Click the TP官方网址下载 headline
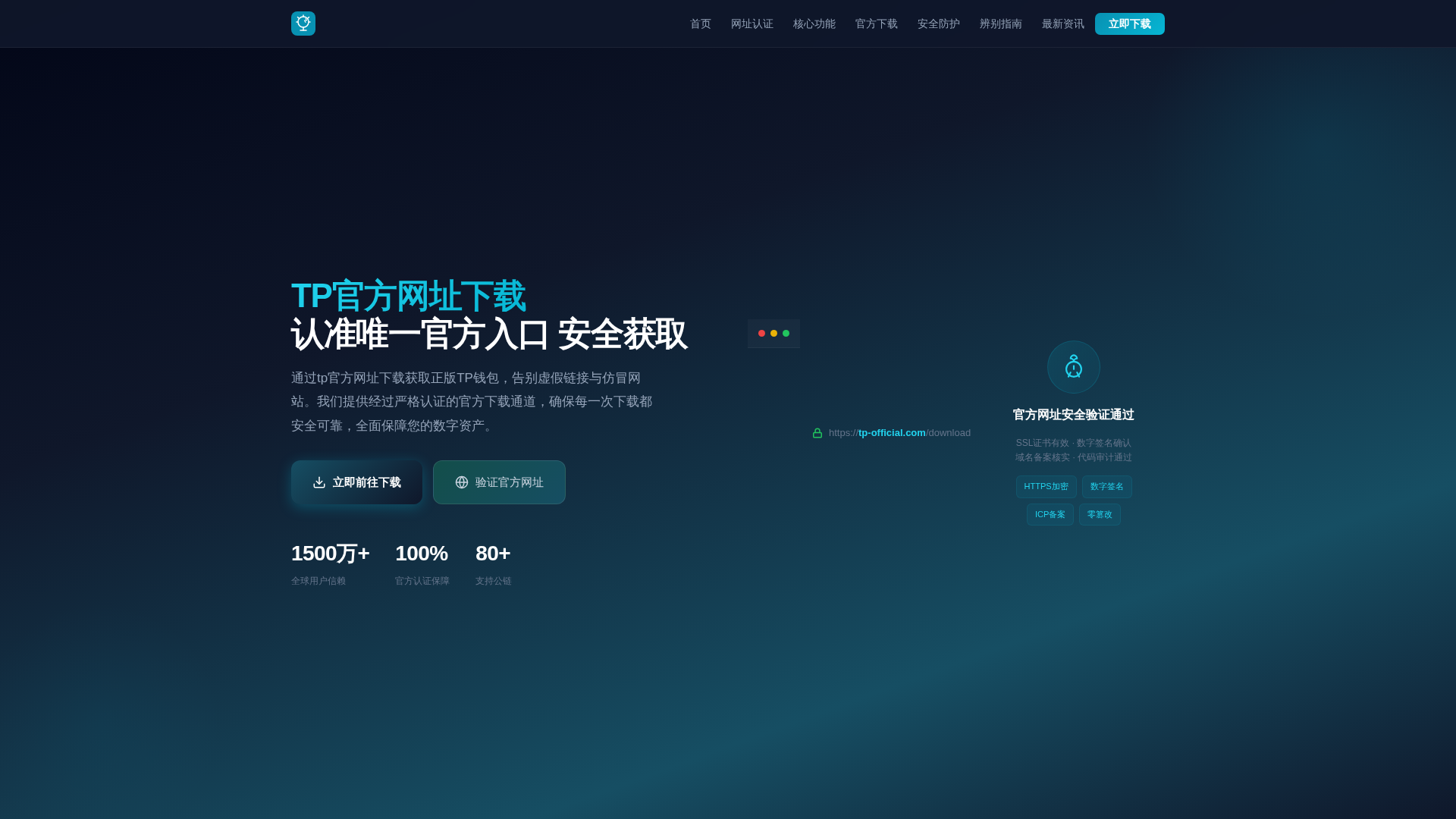This screenshot has height=819, width=1456. point(408,296)
